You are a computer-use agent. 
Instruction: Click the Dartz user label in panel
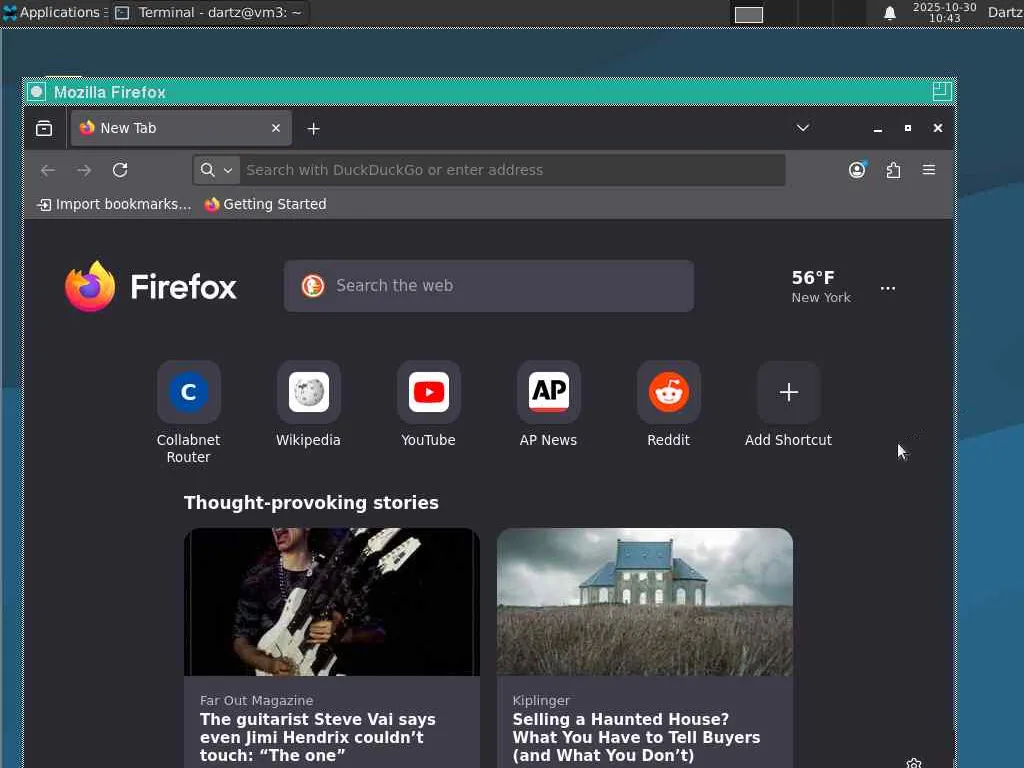(x=1006, y=12)
